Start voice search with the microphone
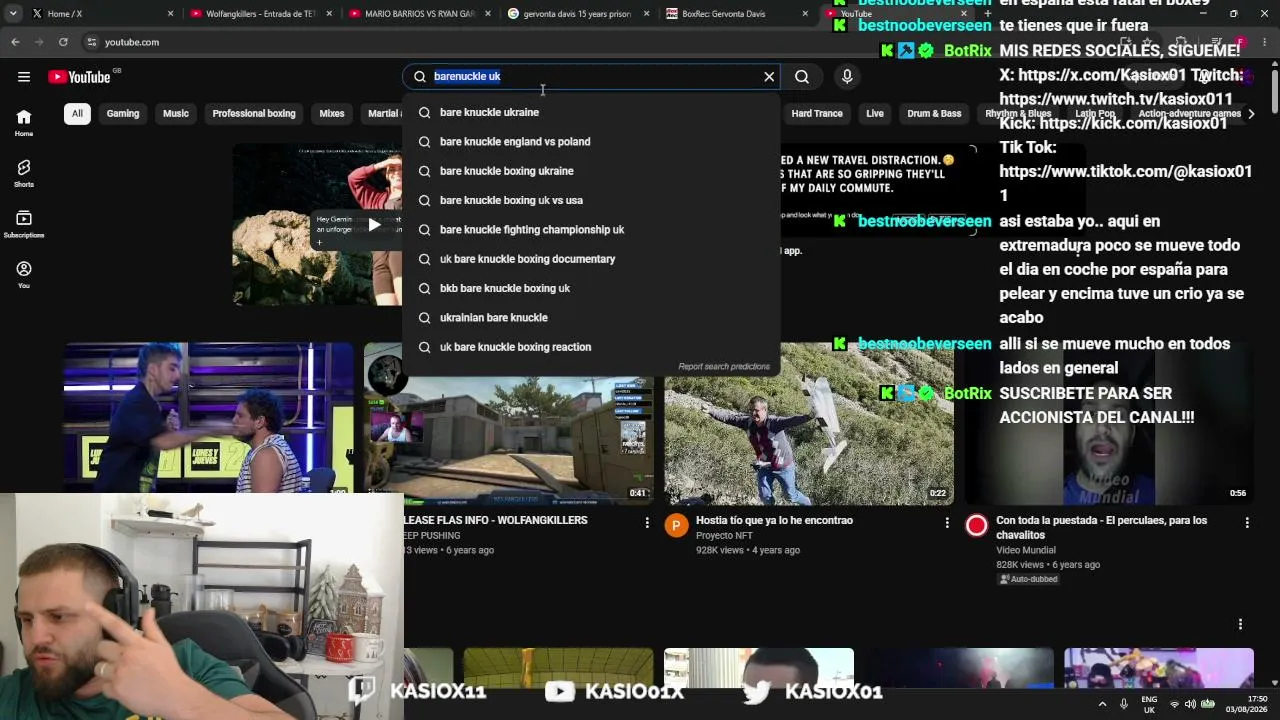Image resolution: width=1280 pixels, height=720 pixels. pyautogui.click(x=847, y=76)
